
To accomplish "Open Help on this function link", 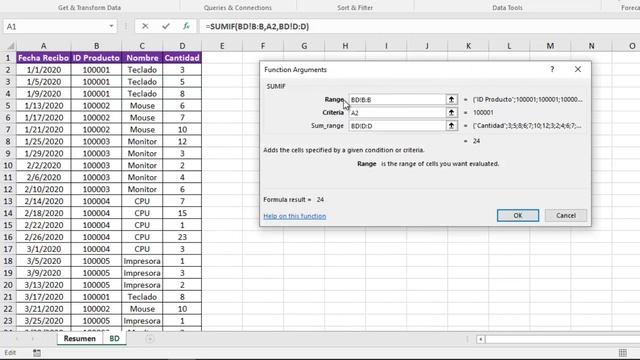I will tap(295, 216).
